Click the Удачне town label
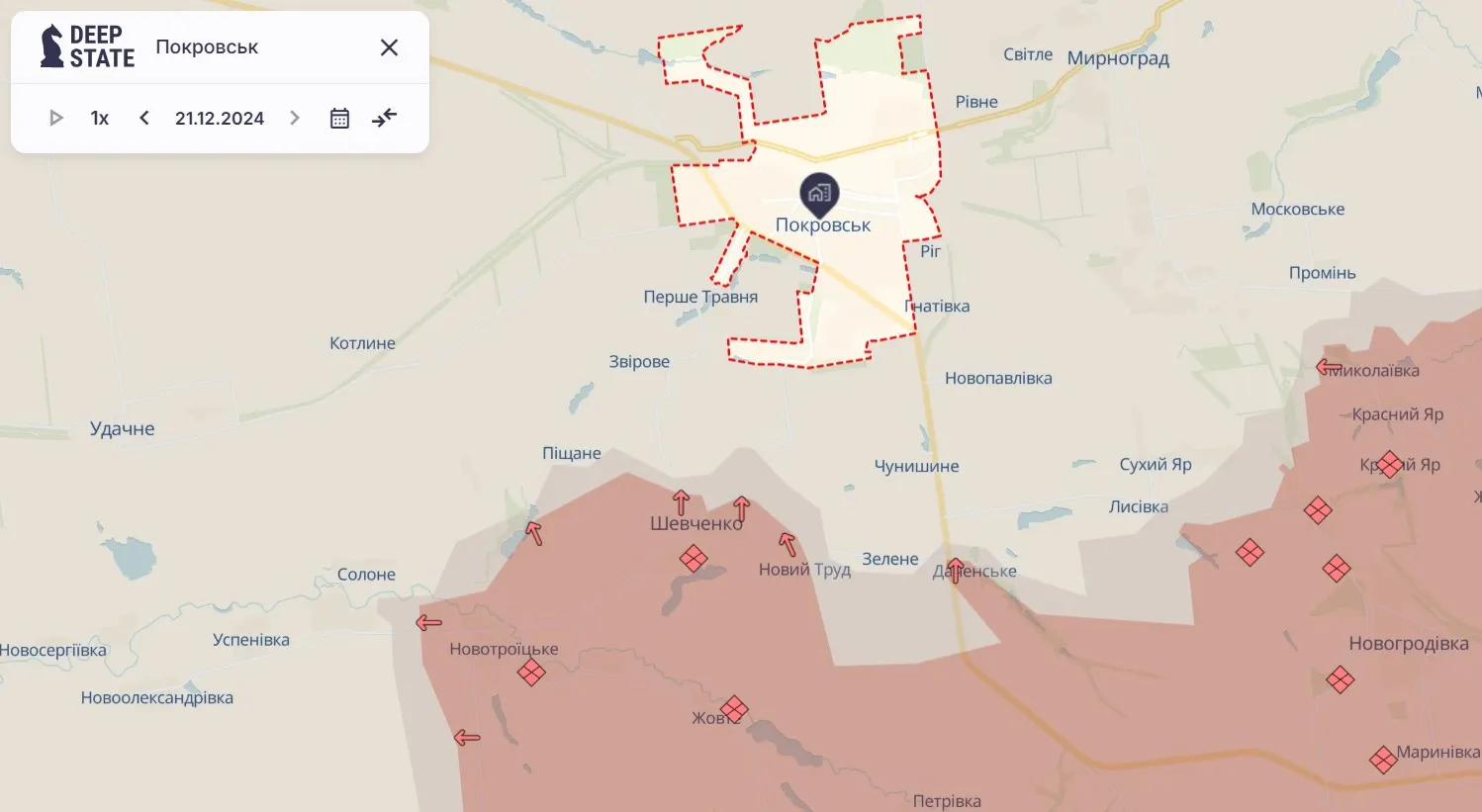 coord(123,428)
